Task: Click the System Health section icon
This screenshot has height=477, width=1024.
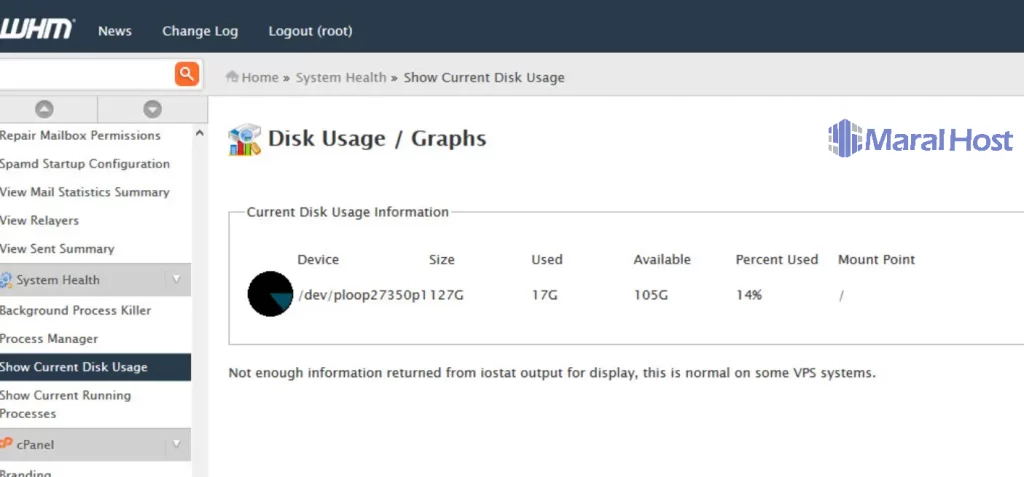Action: pos(7,280)
